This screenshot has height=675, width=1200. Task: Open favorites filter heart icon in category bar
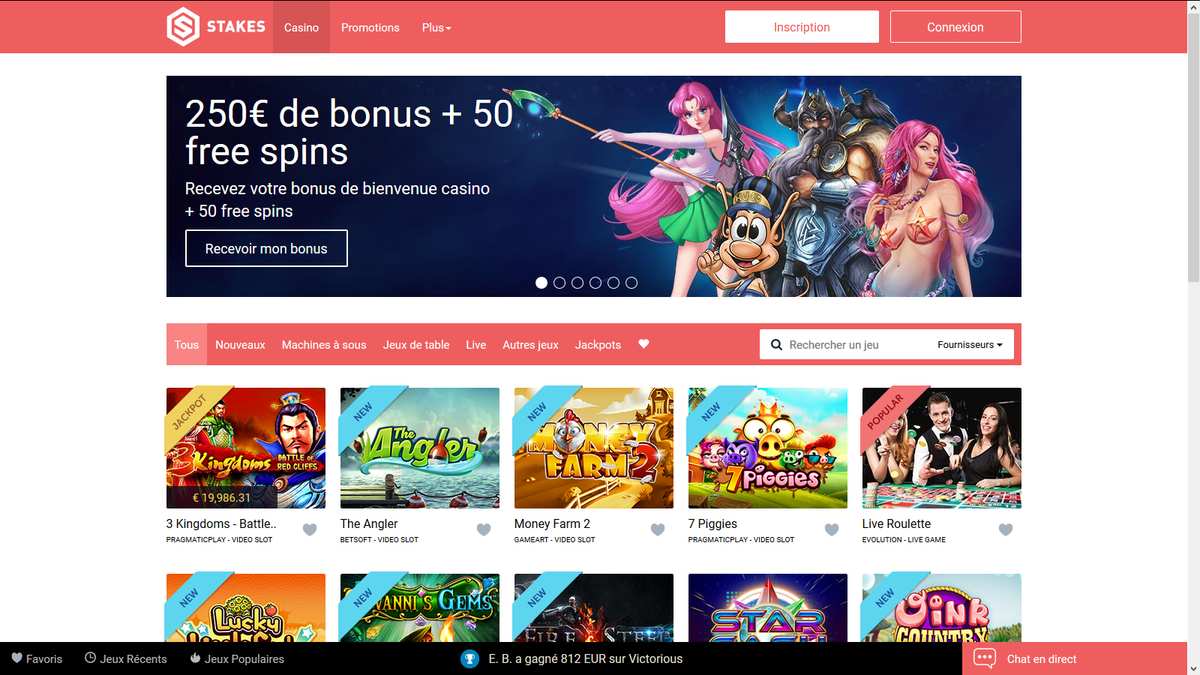point(644,344)
